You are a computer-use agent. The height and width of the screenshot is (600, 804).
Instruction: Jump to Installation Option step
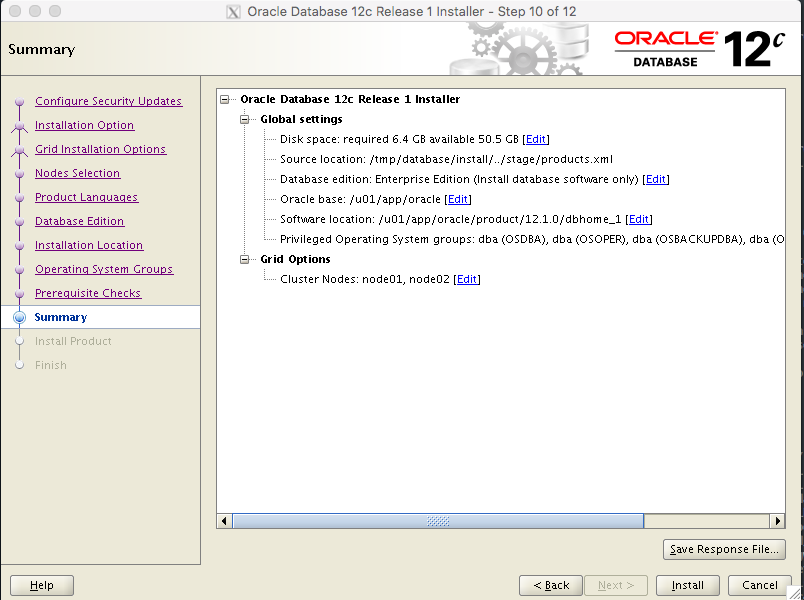[x=84, y=125]
